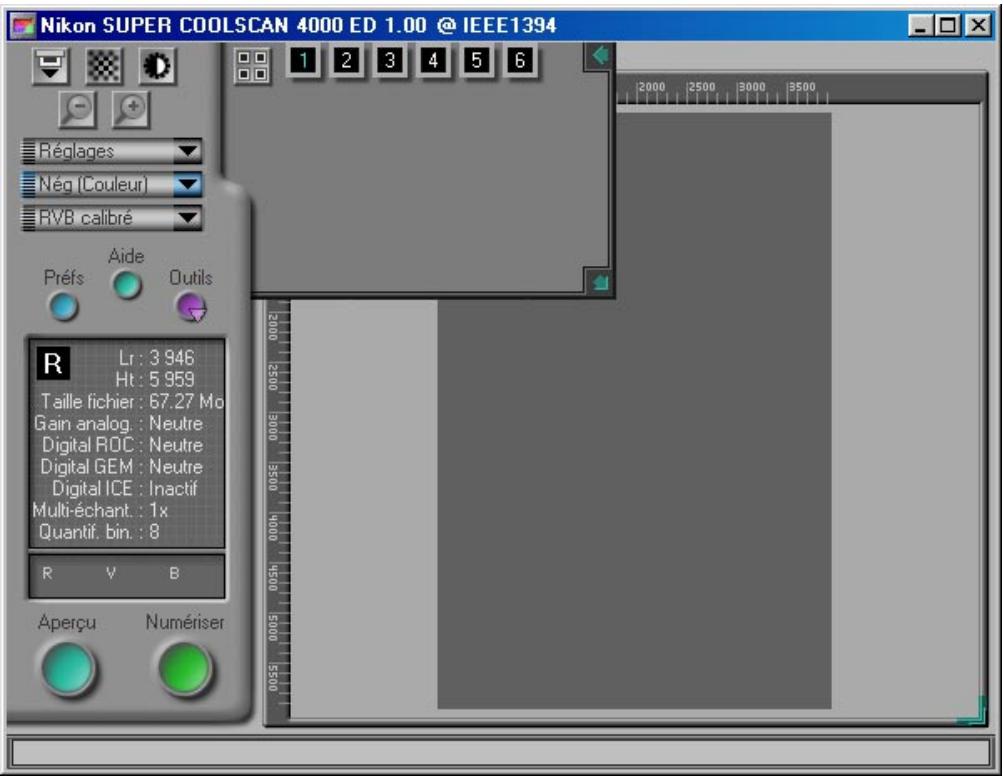
Task: Click the Digital GEM : Neutre row
Action: (x=122, y=467)
